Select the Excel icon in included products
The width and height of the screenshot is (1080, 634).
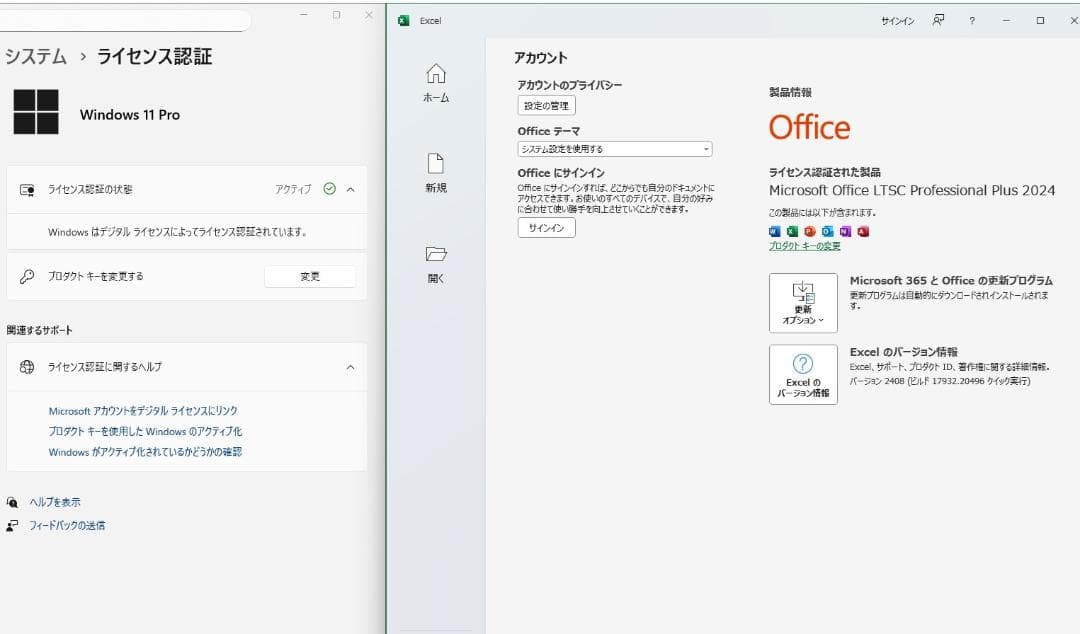click(790, 231)
